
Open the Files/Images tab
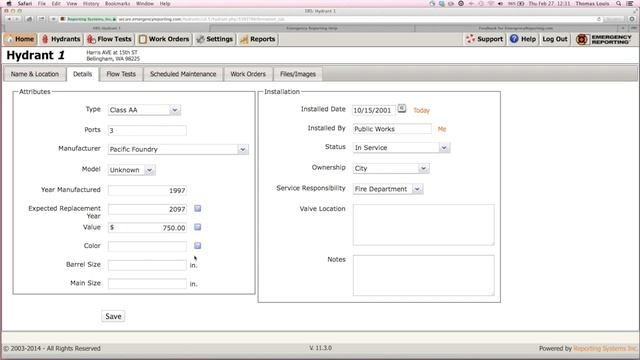(x=298, y=74)
